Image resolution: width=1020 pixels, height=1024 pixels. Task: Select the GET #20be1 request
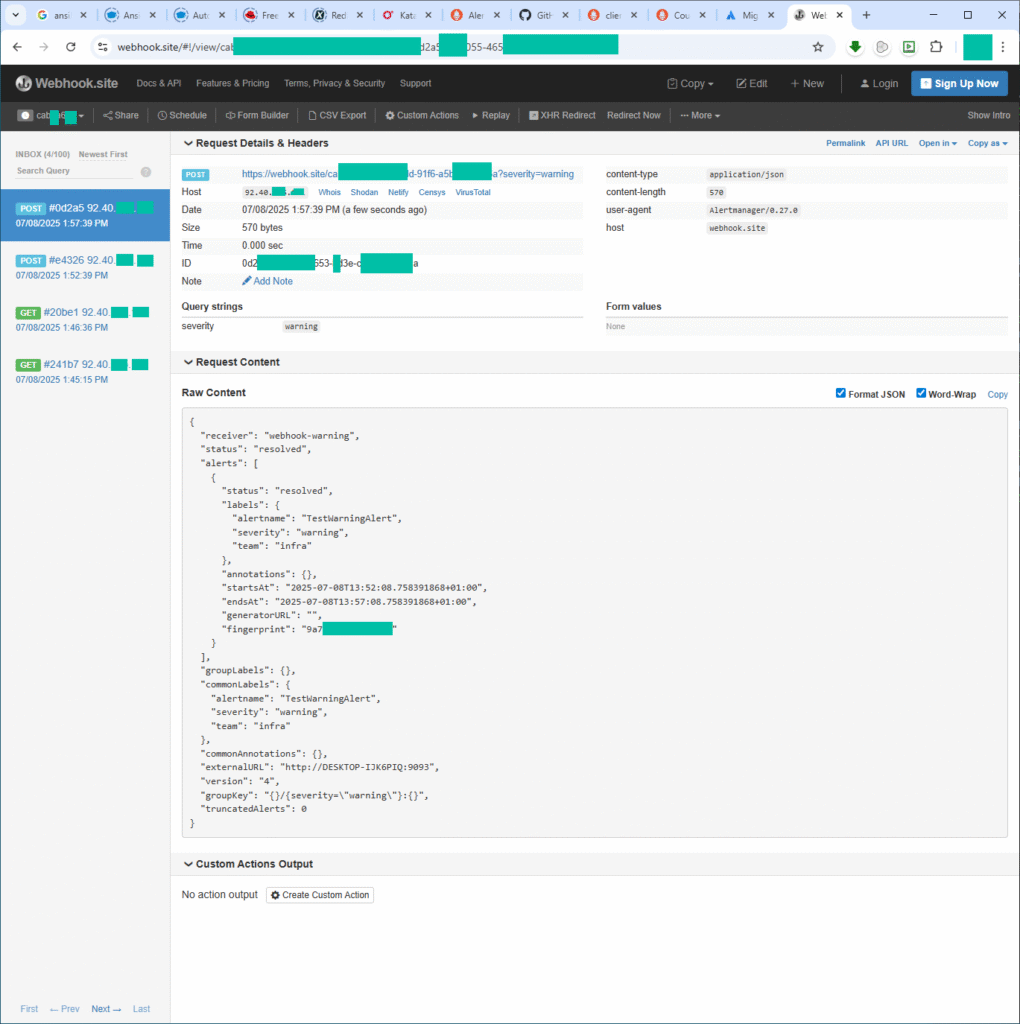tap(85, 320)
